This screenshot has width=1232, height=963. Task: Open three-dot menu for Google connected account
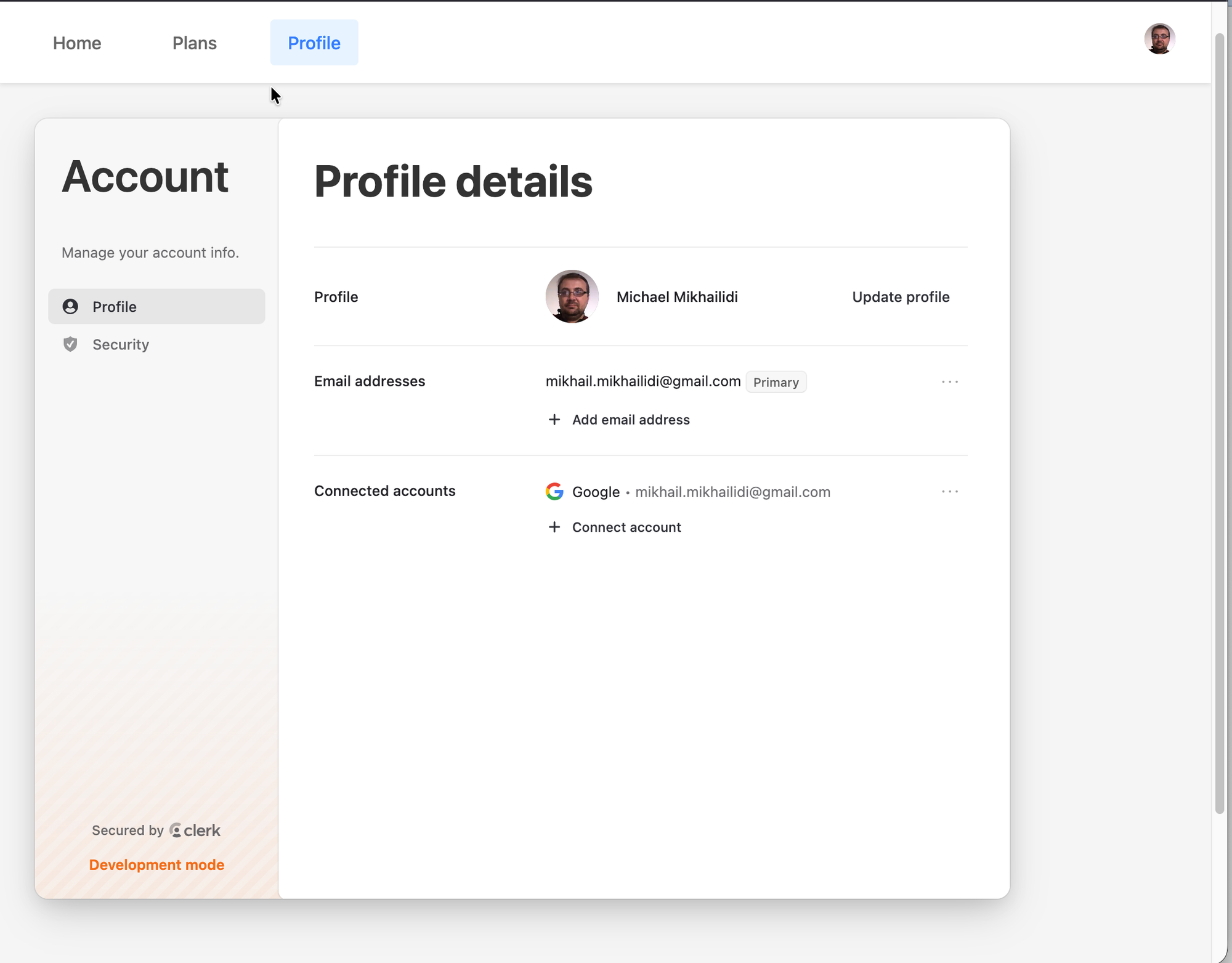coord(949,492)
